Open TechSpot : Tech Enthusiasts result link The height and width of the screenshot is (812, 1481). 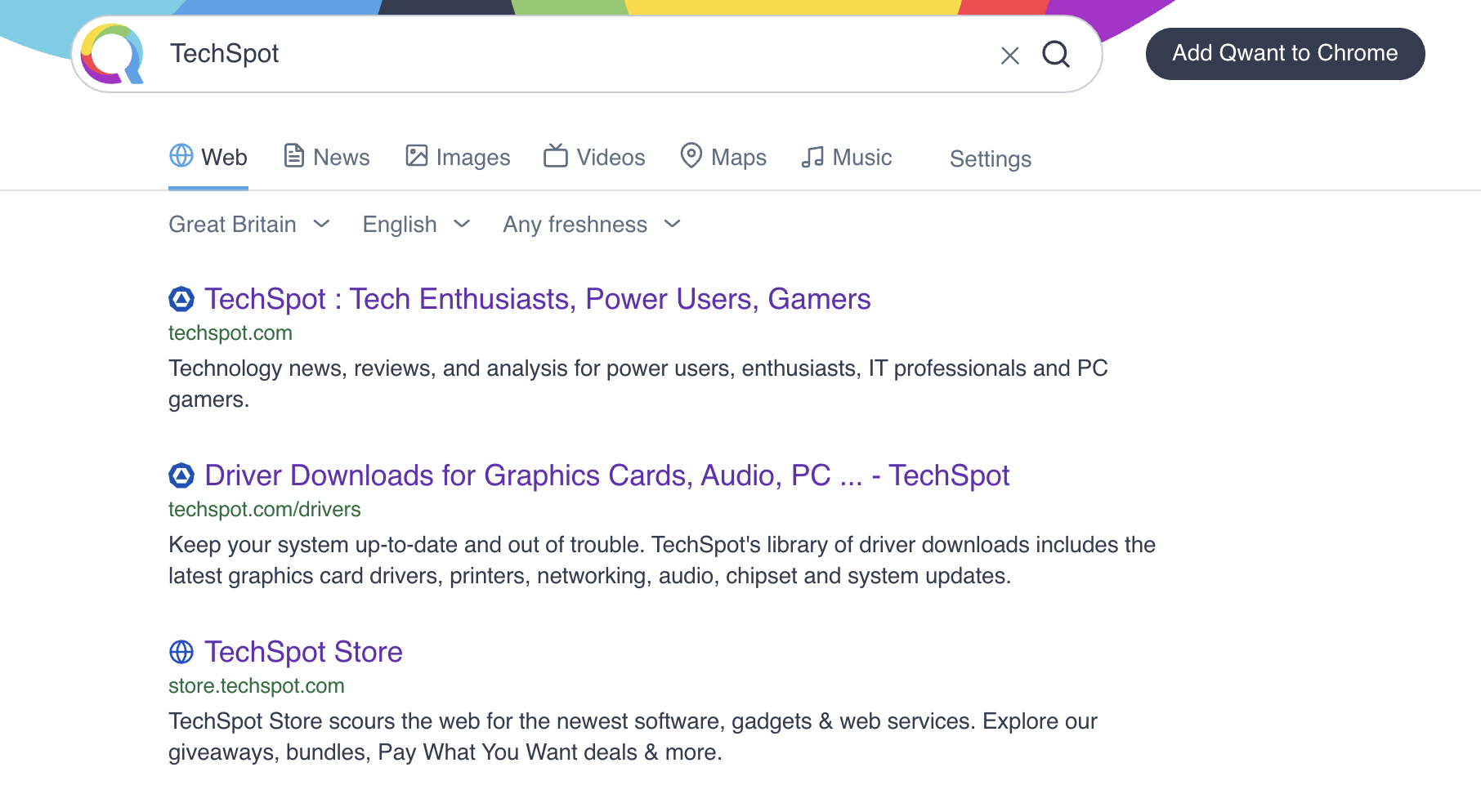[x=537, y=299]
